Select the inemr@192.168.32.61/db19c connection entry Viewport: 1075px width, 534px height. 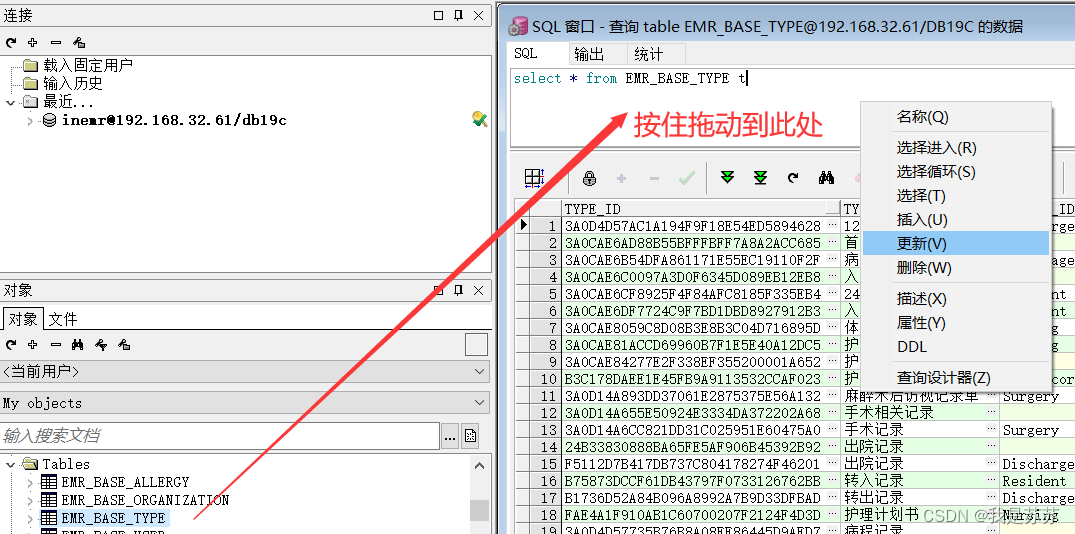pyautogui.click(x=174, y=121)
